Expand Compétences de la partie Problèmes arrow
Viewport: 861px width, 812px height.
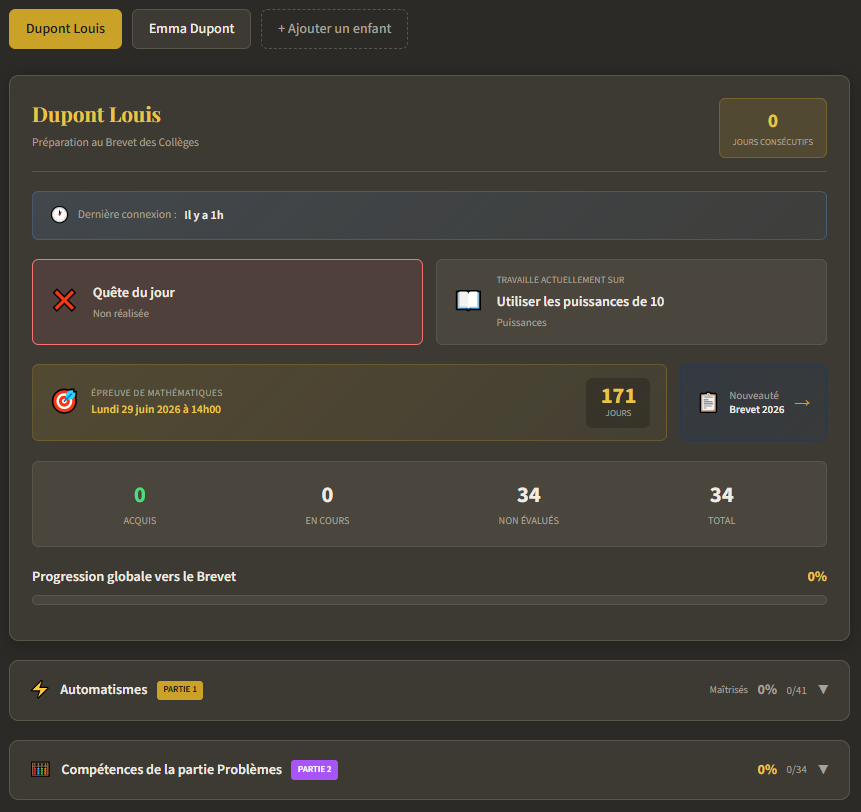point(823,770)
